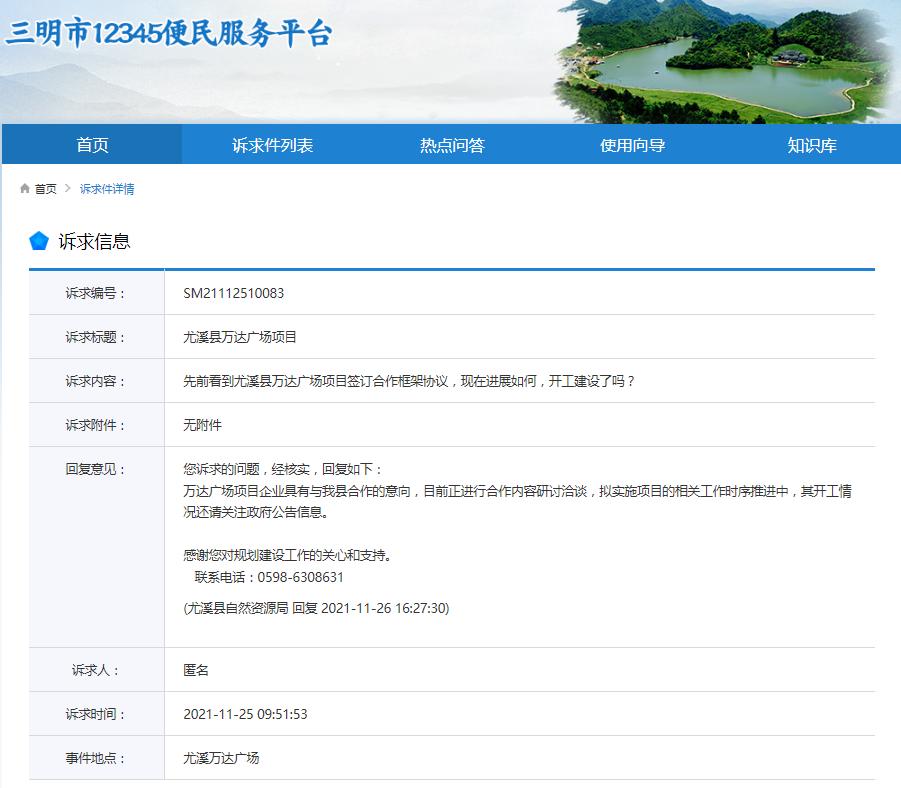Click the 诉求附件 field label
This screenshot has height=788, width=901.
[95, 425]
